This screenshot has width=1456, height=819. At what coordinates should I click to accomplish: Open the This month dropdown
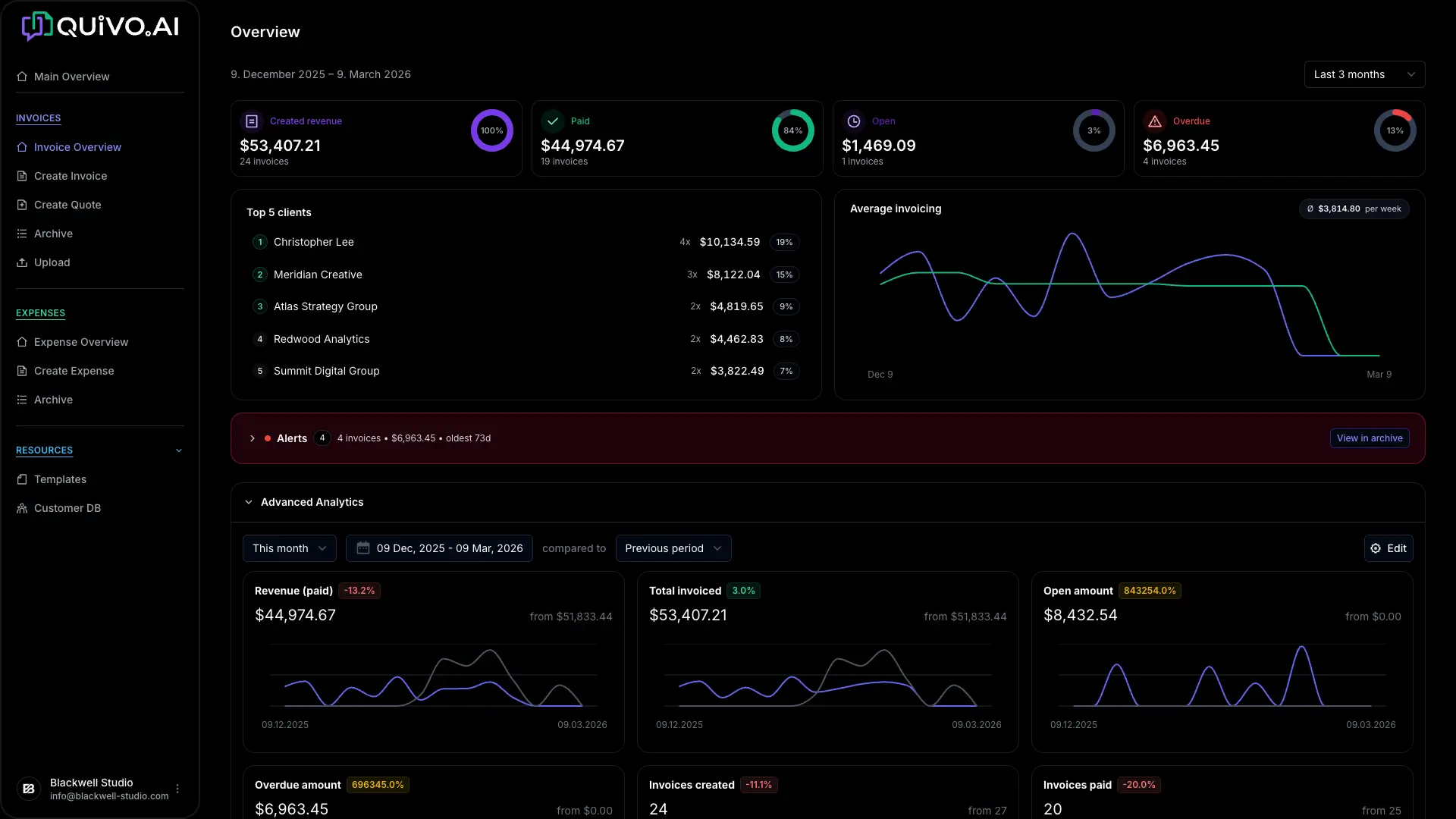click(x=289, y=548)
